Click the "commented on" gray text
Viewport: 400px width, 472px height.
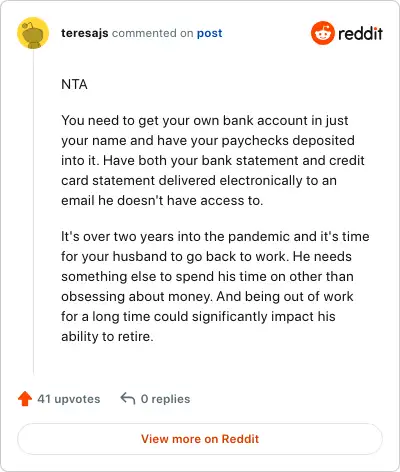click(x=152, y=33)
